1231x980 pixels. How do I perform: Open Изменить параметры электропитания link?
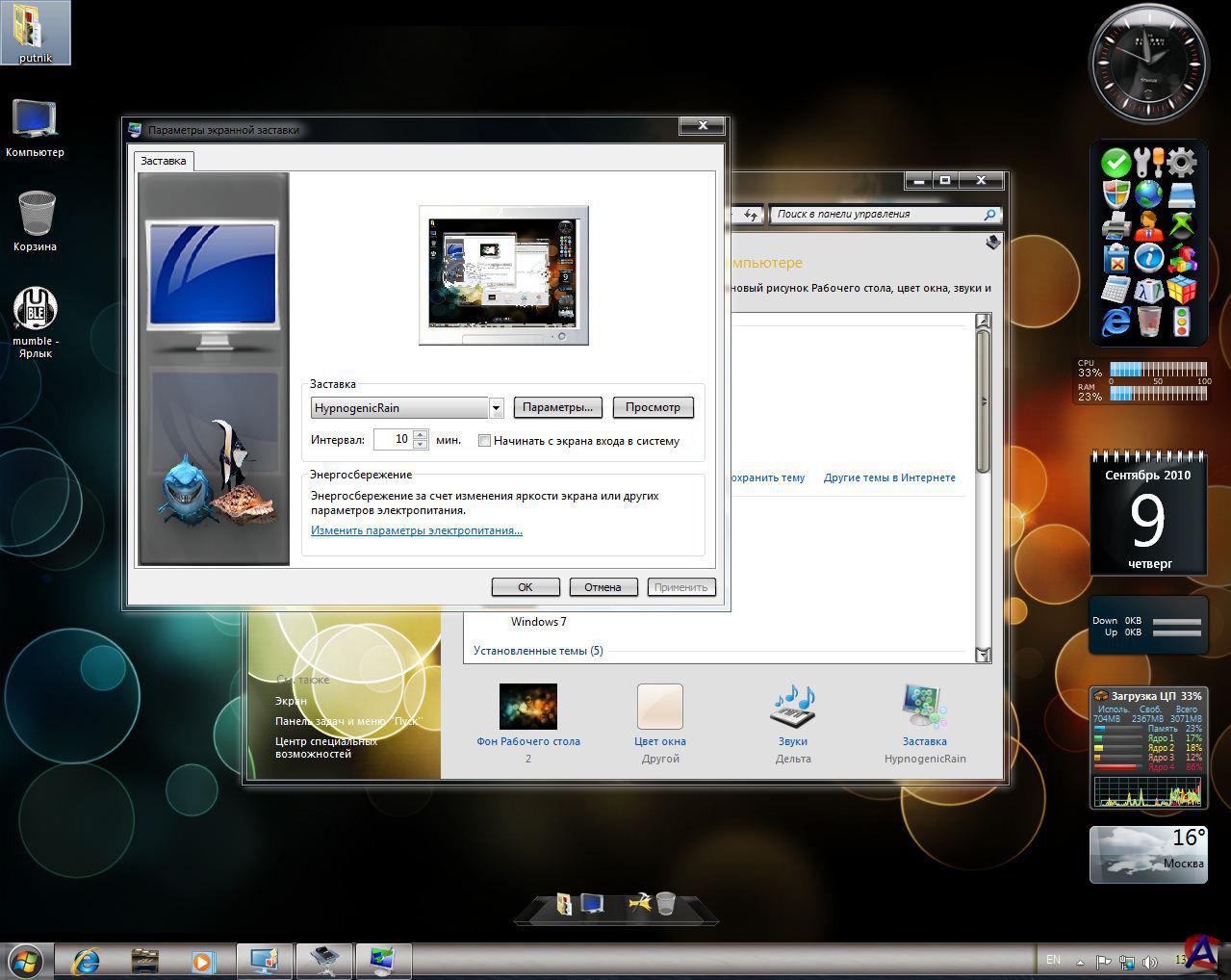click(416, 530)
